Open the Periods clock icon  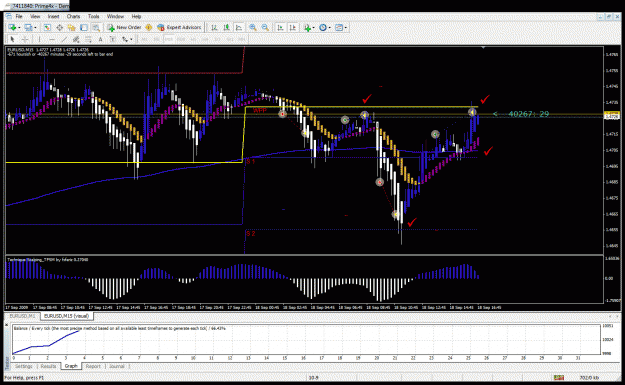323,28
